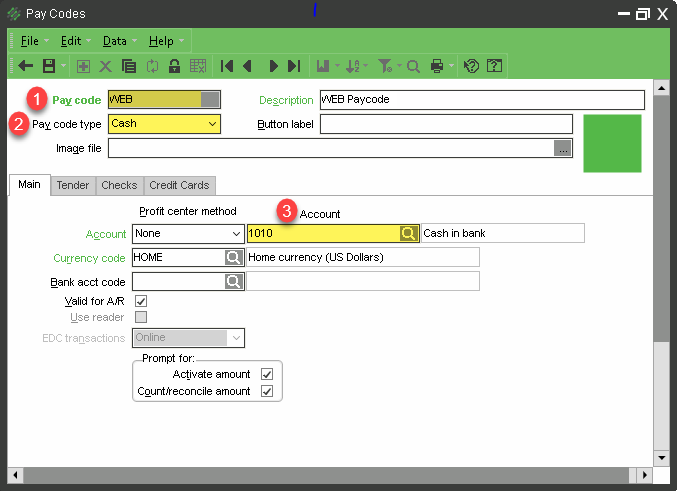
Task: Click the horizontal scrollbar left arrow
Action: click(16, 475)
